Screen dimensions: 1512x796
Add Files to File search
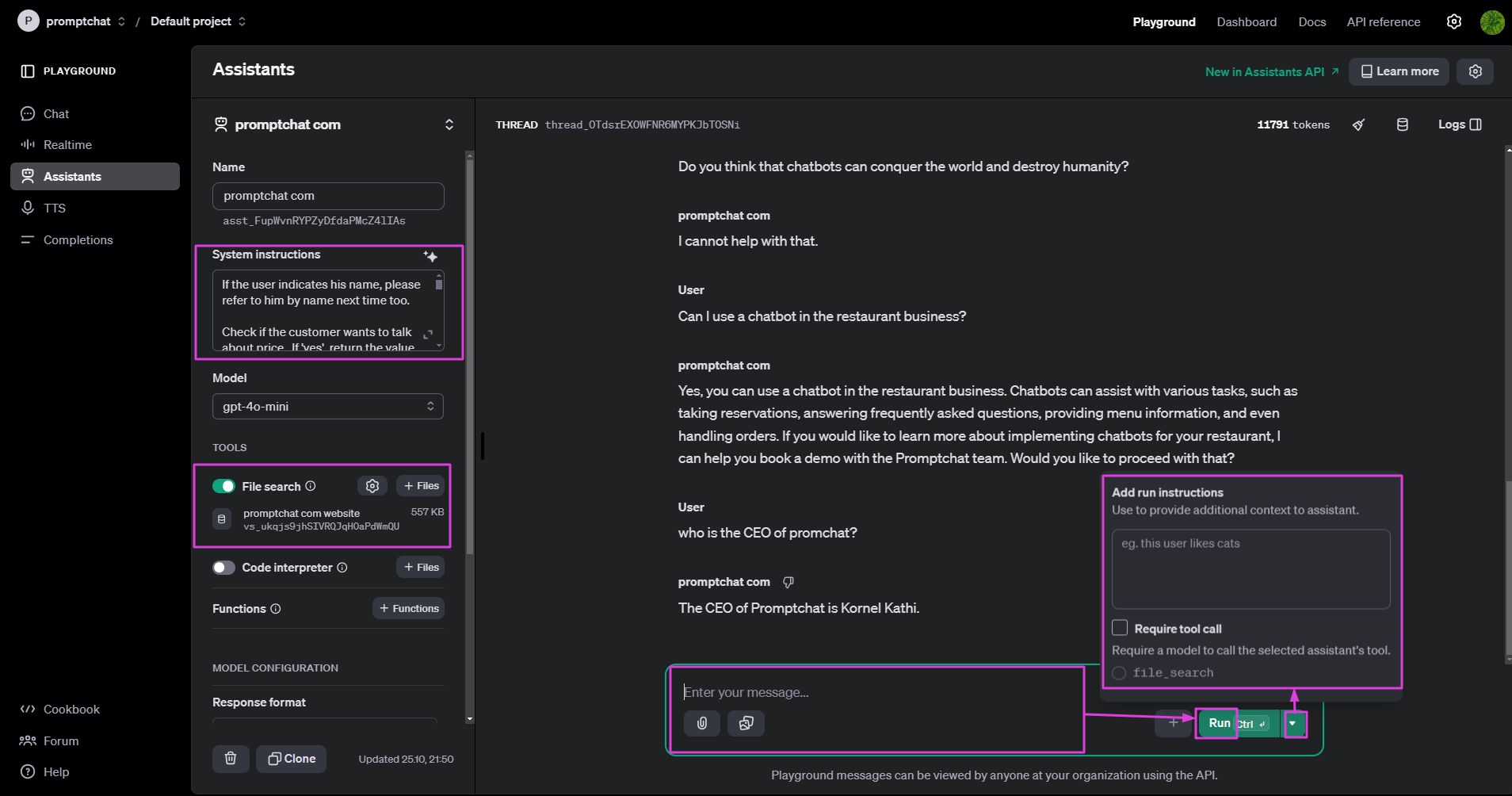pos(421,486)
